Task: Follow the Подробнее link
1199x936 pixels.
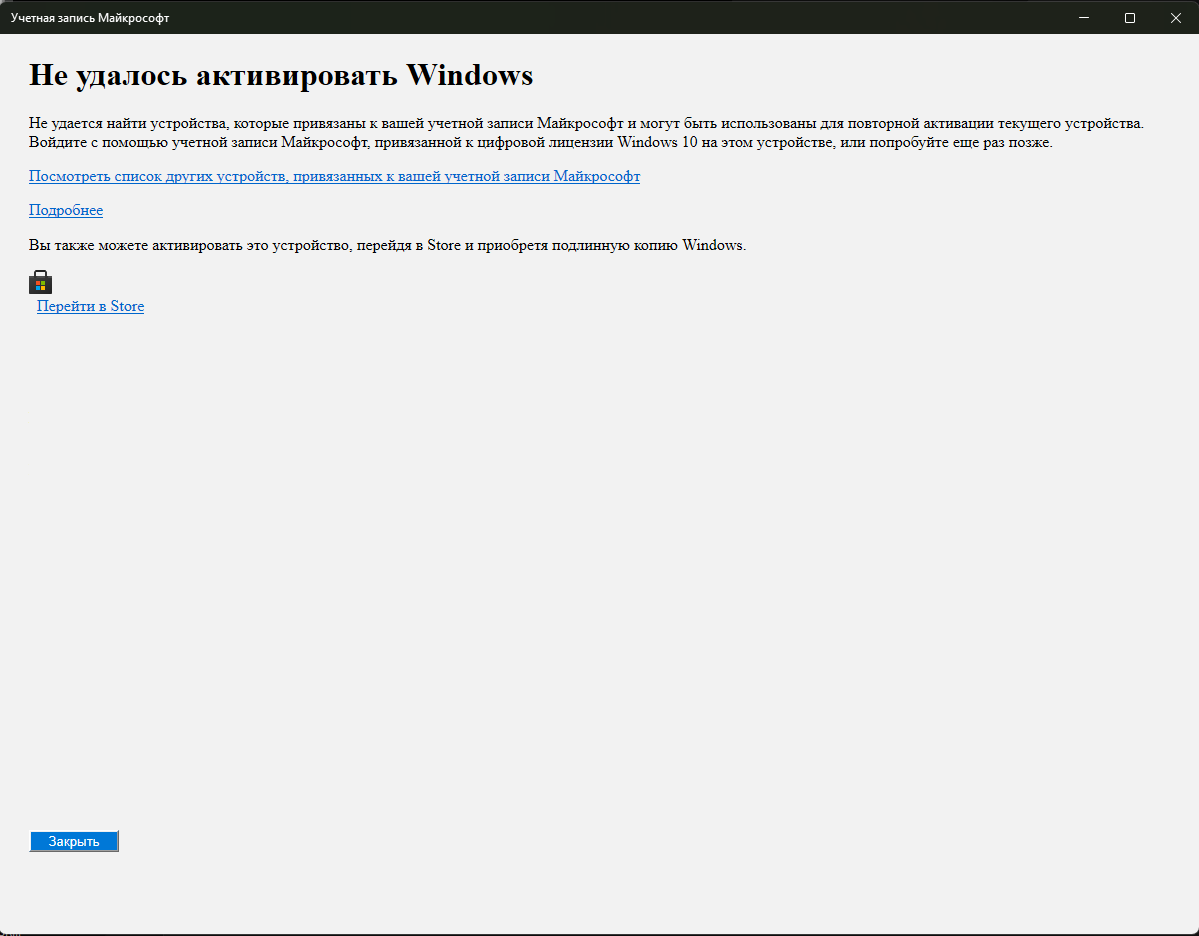Action: click(x=66, y=210)
